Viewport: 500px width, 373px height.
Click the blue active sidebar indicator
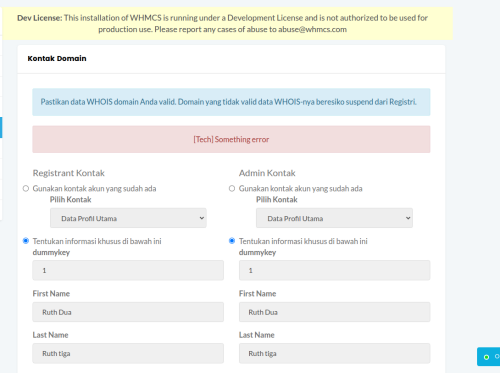tap(1, 127)
